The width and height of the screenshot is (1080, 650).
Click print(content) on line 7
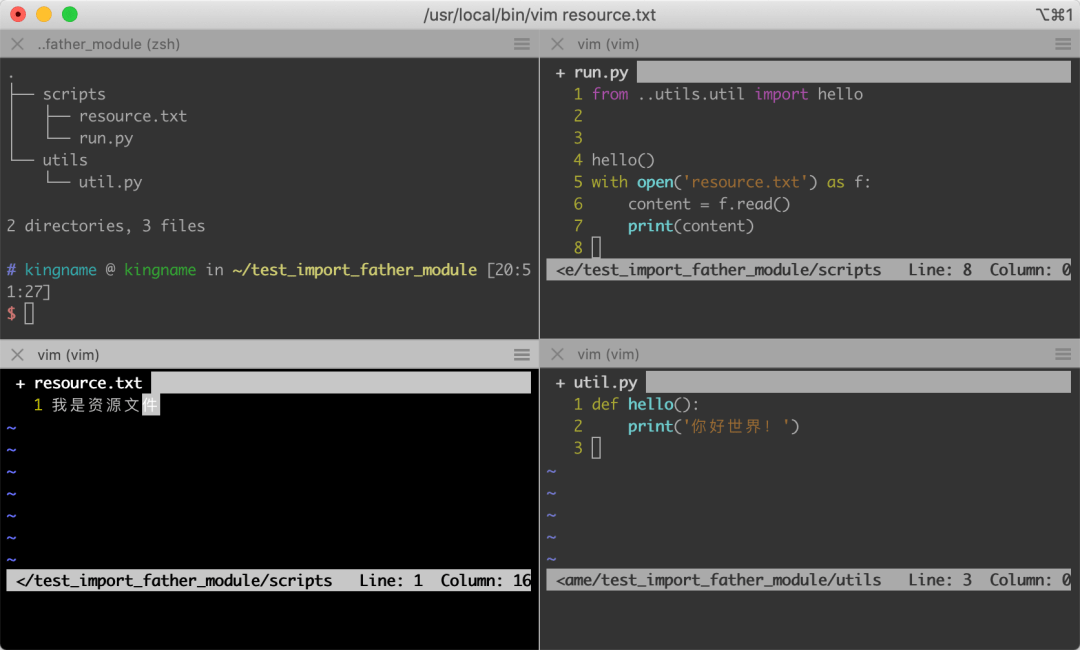tap(691, 227)
